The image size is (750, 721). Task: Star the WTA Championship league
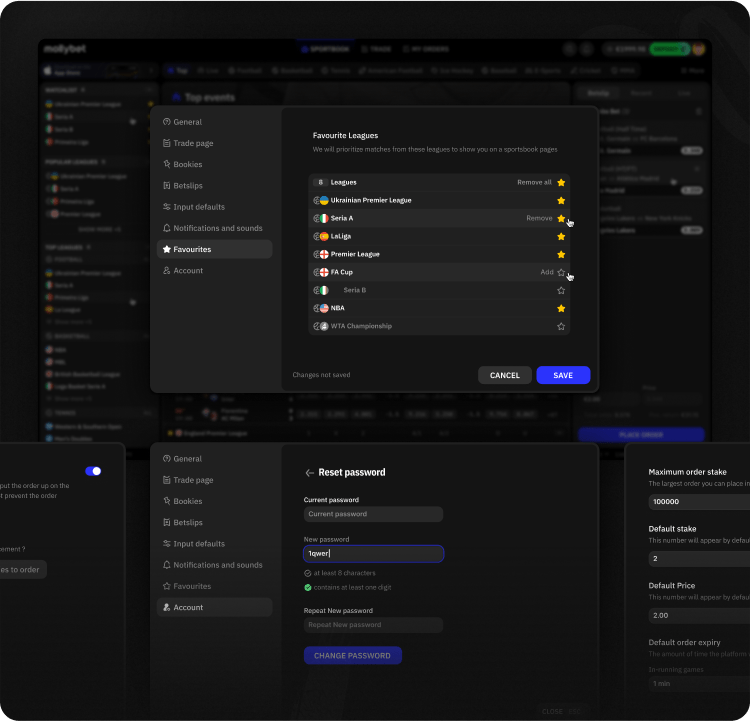coord(561,327)
